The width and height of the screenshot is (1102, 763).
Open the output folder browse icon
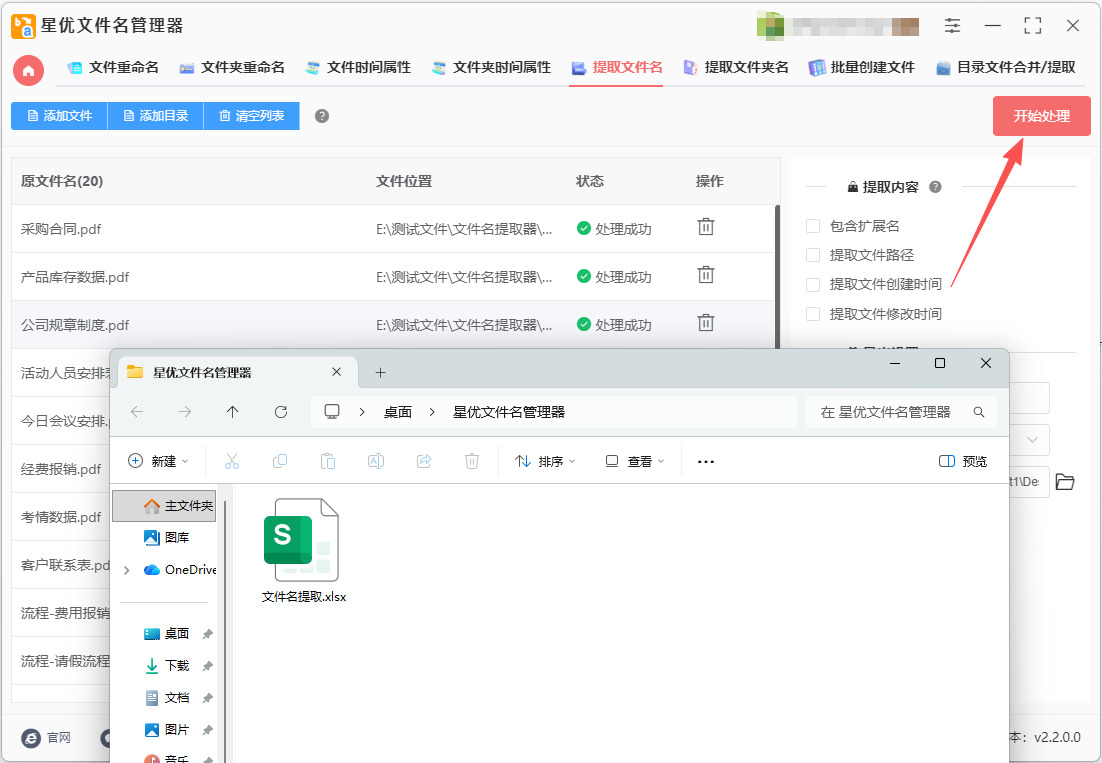[1065, 482]
